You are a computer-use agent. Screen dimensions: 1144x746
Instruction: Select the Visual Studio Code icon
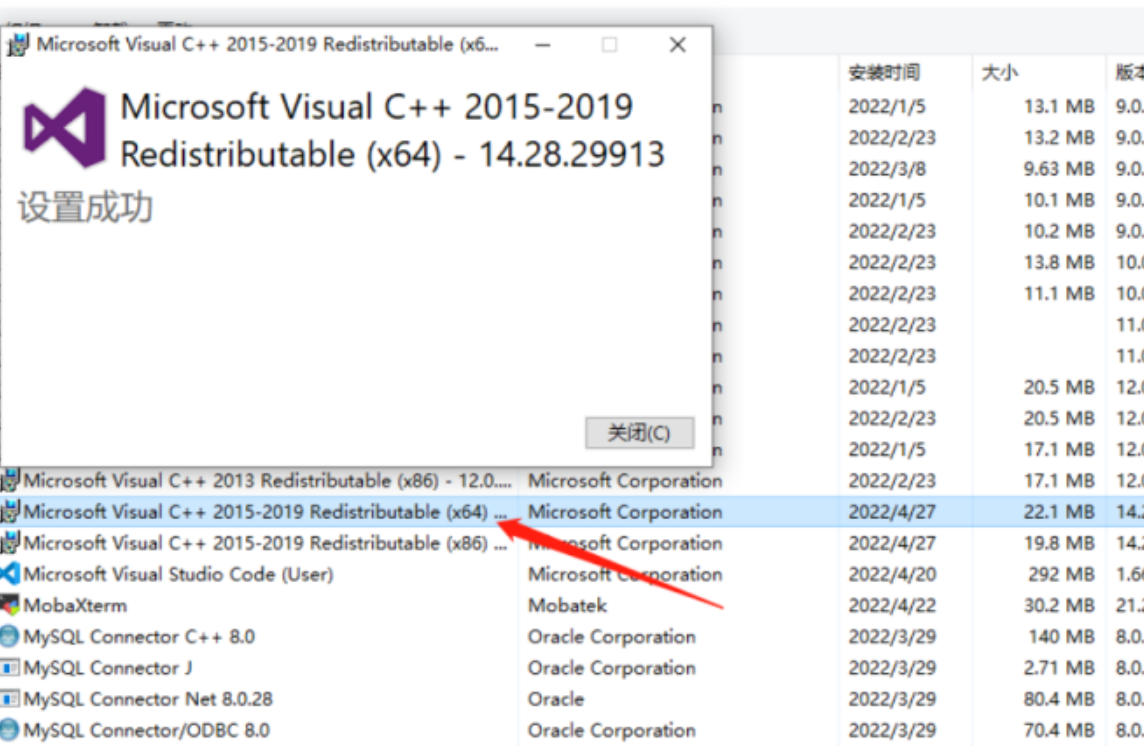[11, 574]
